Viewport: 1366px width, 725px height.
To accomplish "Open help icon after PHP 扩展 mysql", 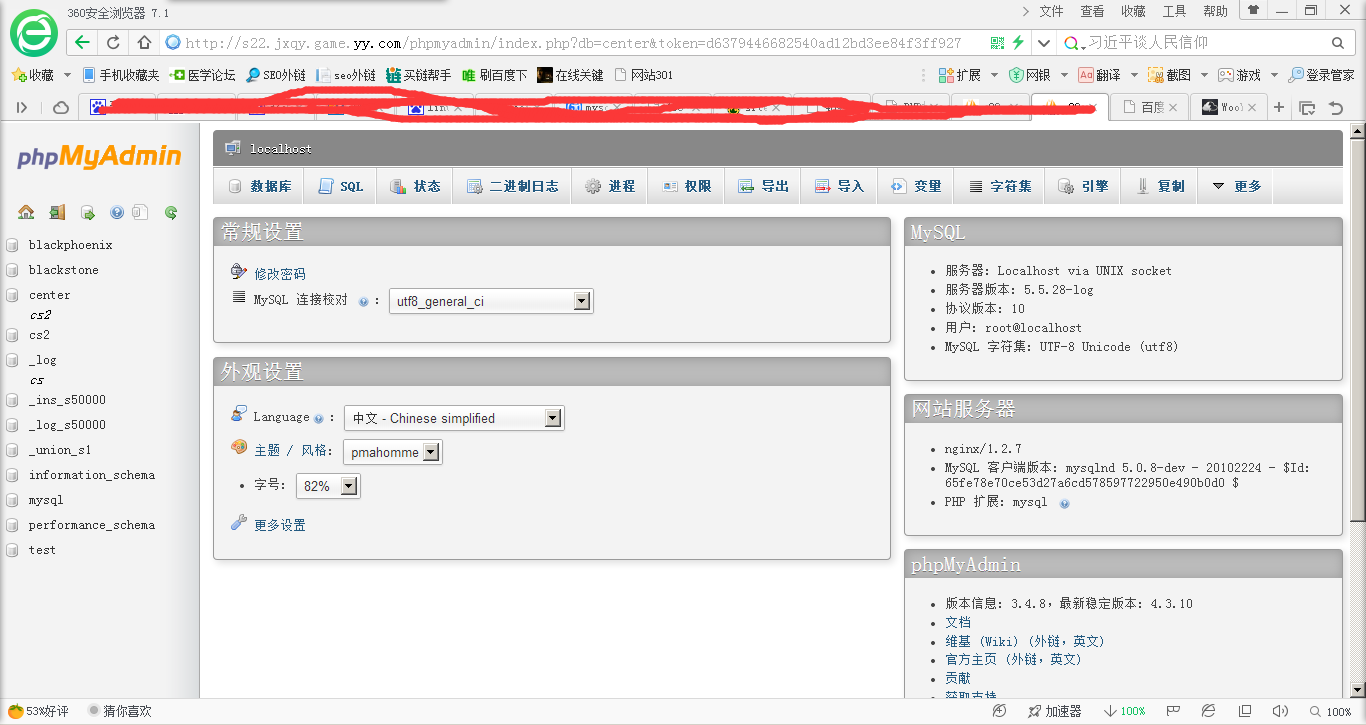I will pos(1064,503).
